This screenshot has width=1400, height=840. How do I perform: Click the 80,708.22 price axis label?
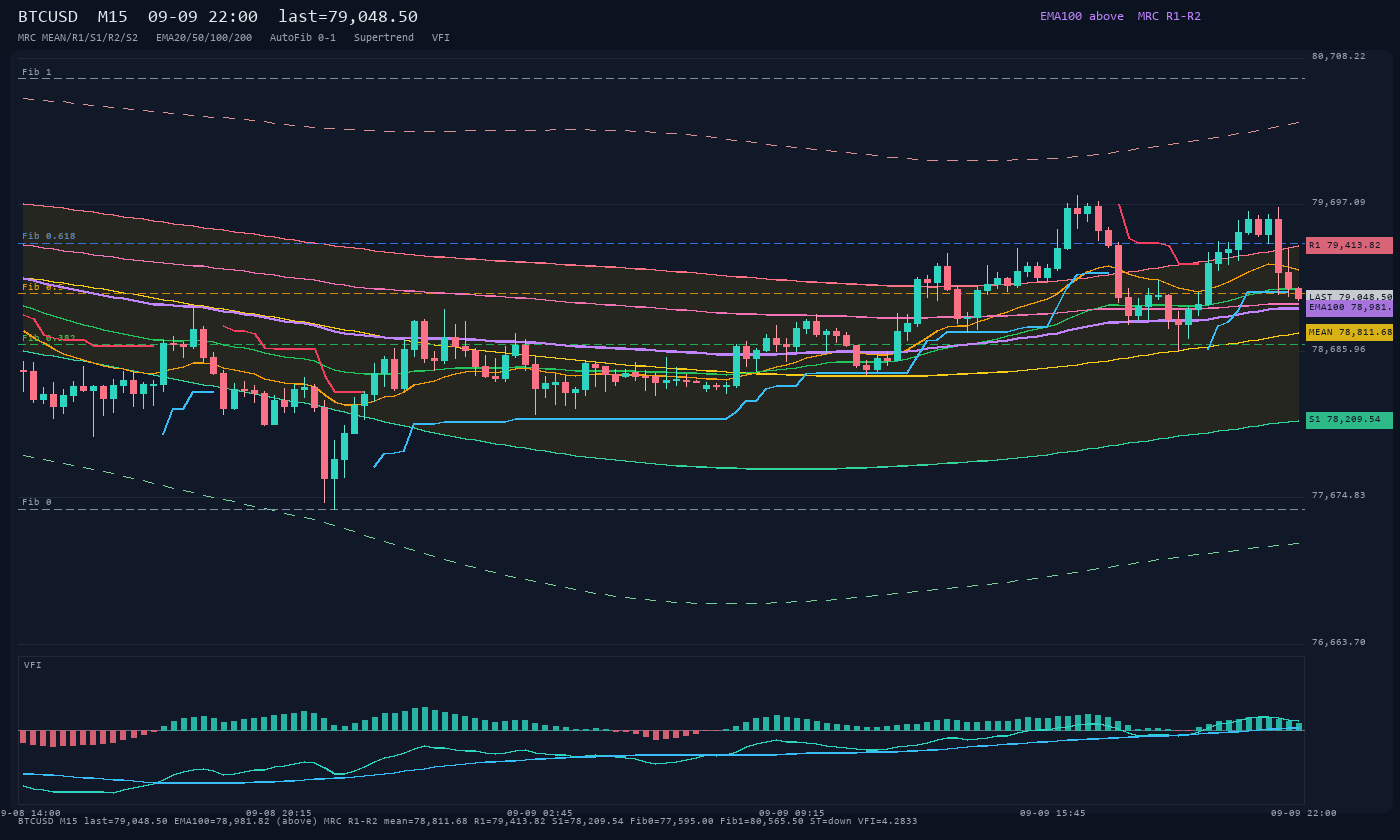coord(1338,56)
